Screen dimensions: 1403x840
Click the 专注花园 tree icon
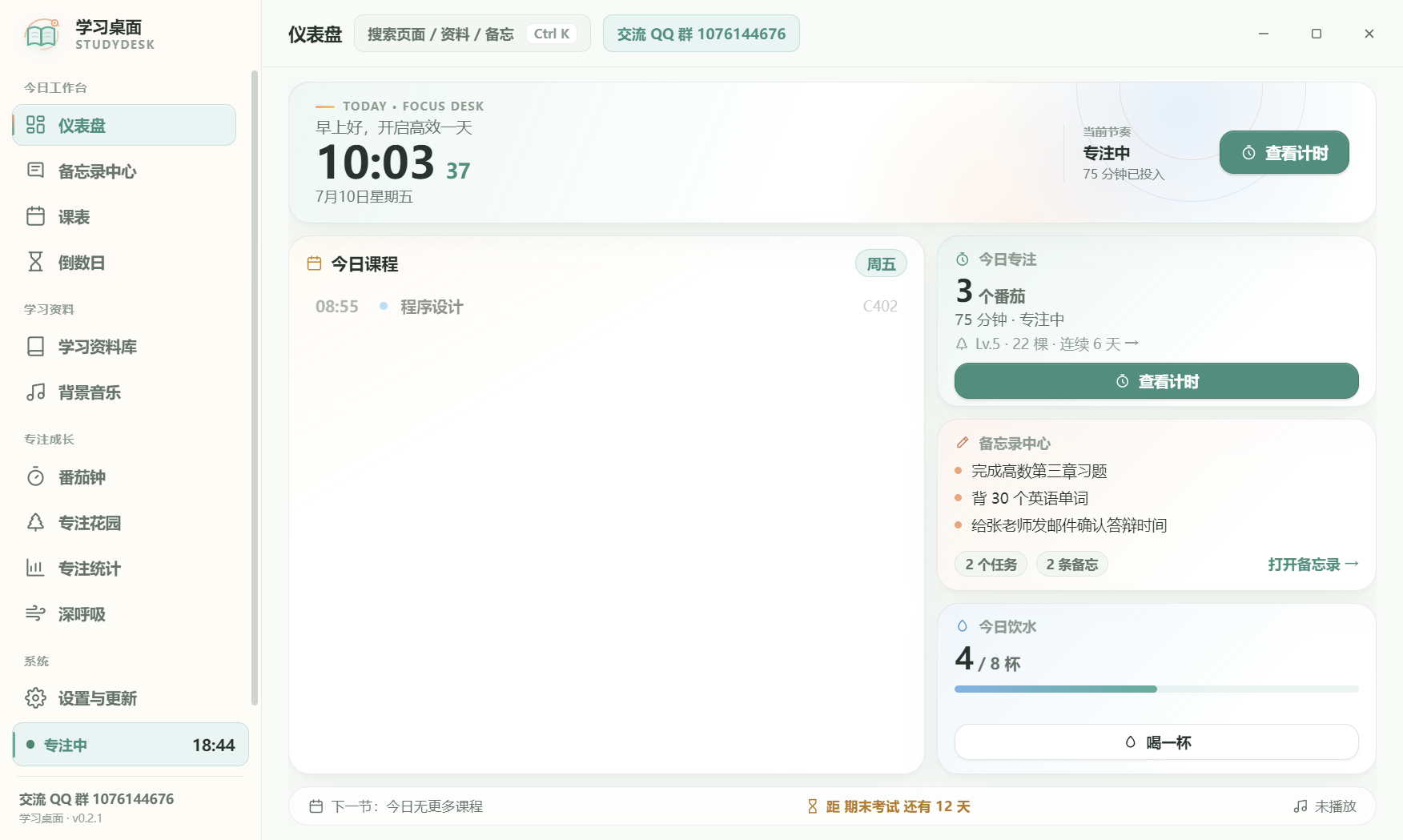[x=35, y=522]
